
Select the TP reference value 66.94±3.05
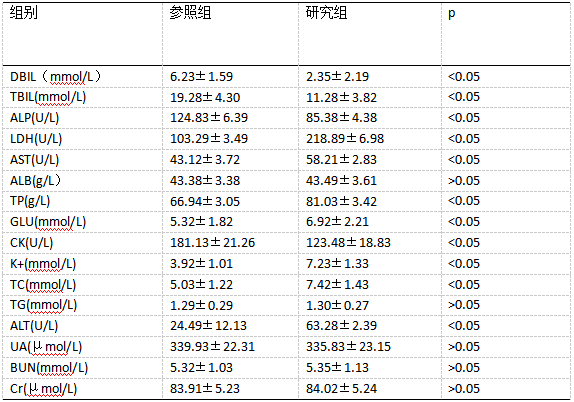pyautogui.click(x=205, y=201)
